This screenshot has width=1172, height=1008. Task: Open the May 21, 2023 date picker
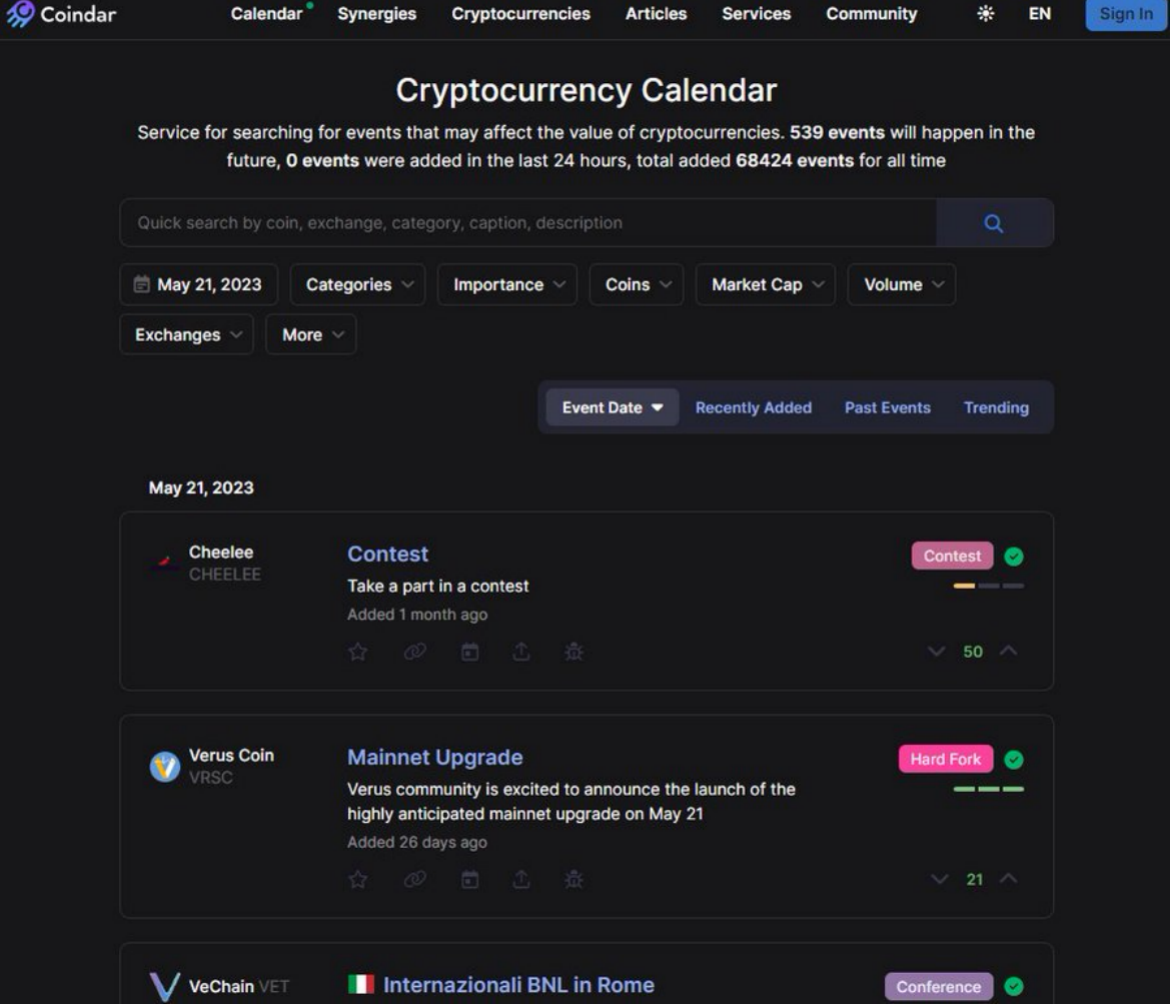[x=199, y=285]
